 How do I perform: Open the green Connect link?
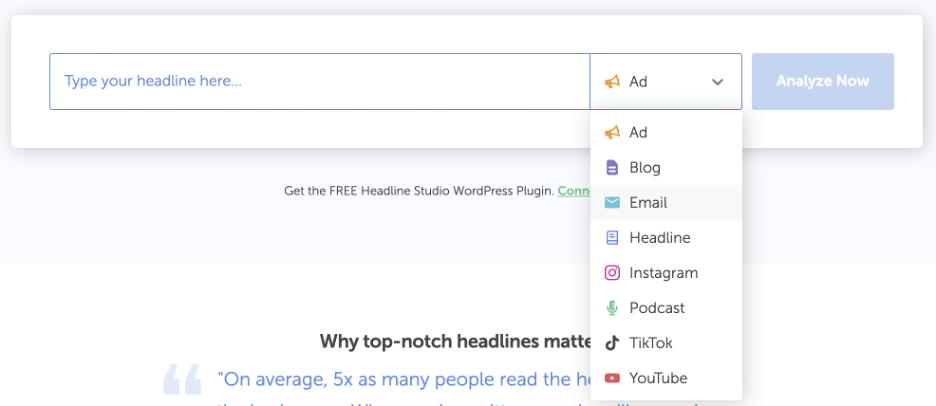pos(574,191)
